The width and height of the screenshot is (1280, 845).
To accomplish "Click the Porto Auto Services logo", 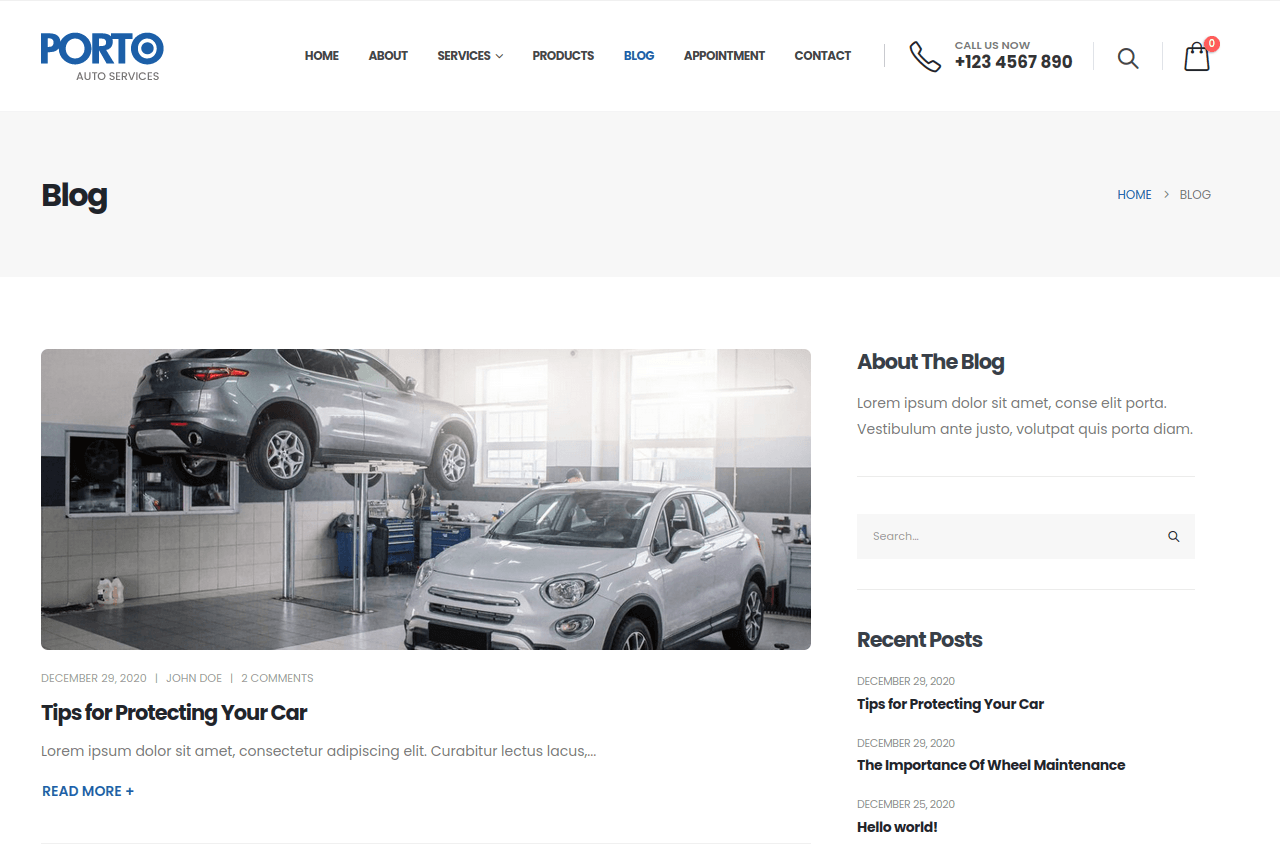I will (x=101, y=56).
